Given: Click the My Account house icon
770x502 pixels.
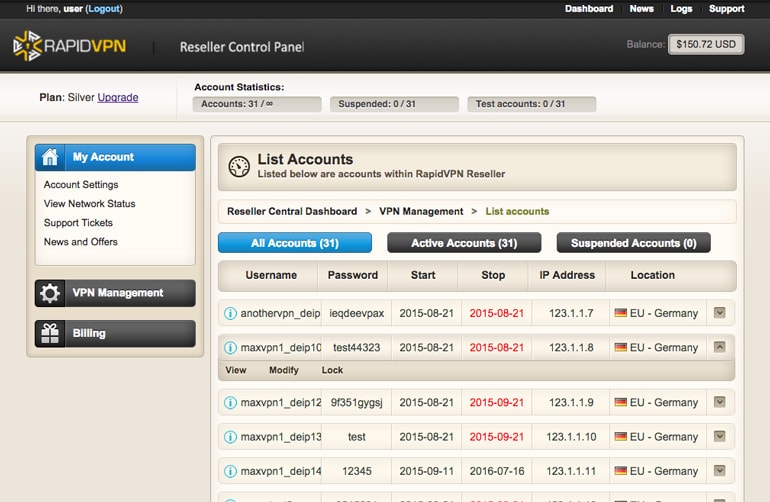Looking at the screenshot, I should click(x=50, y=157).
